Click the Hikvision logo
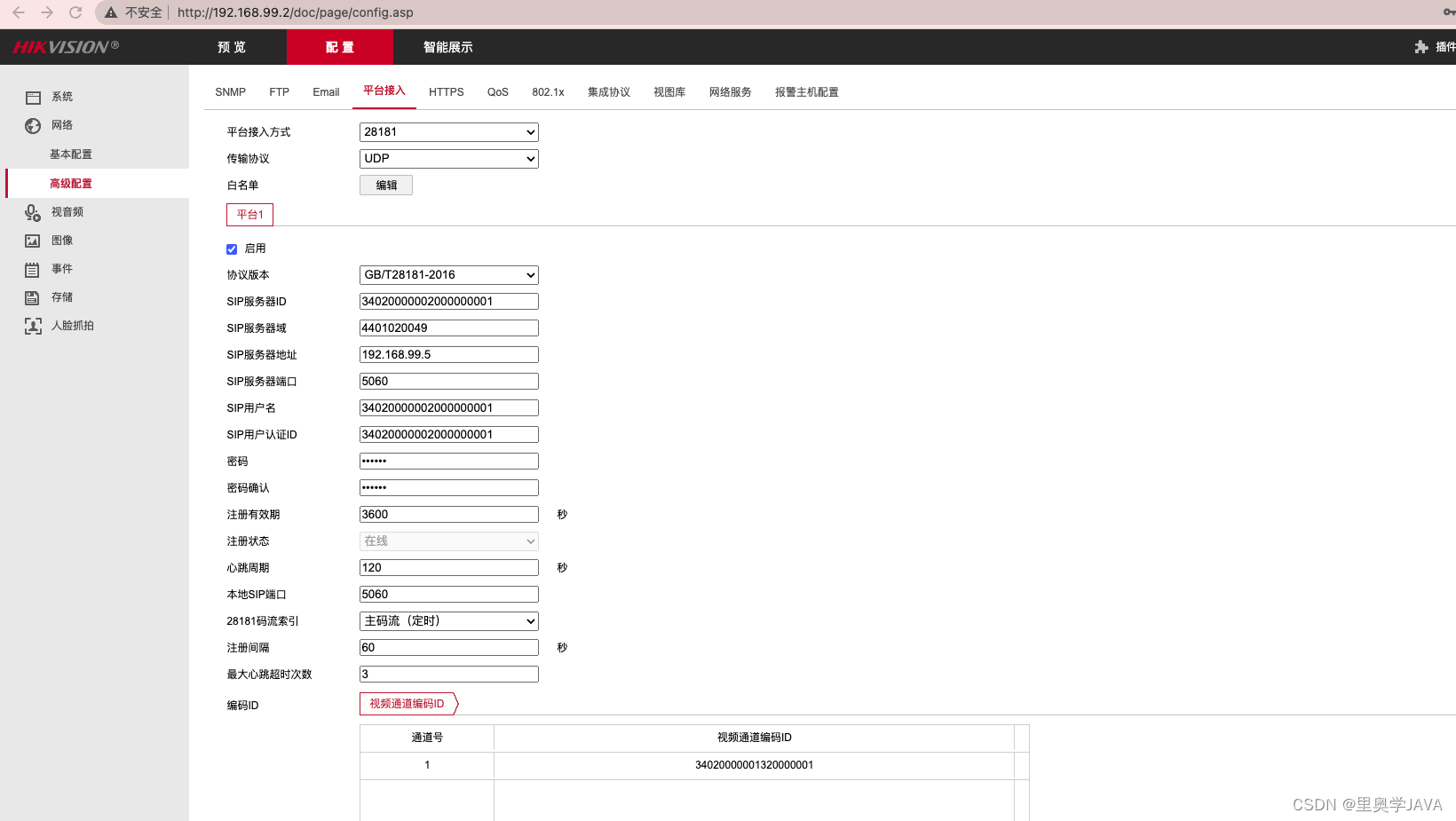The image size is (1456, 821). pos(66,47)
